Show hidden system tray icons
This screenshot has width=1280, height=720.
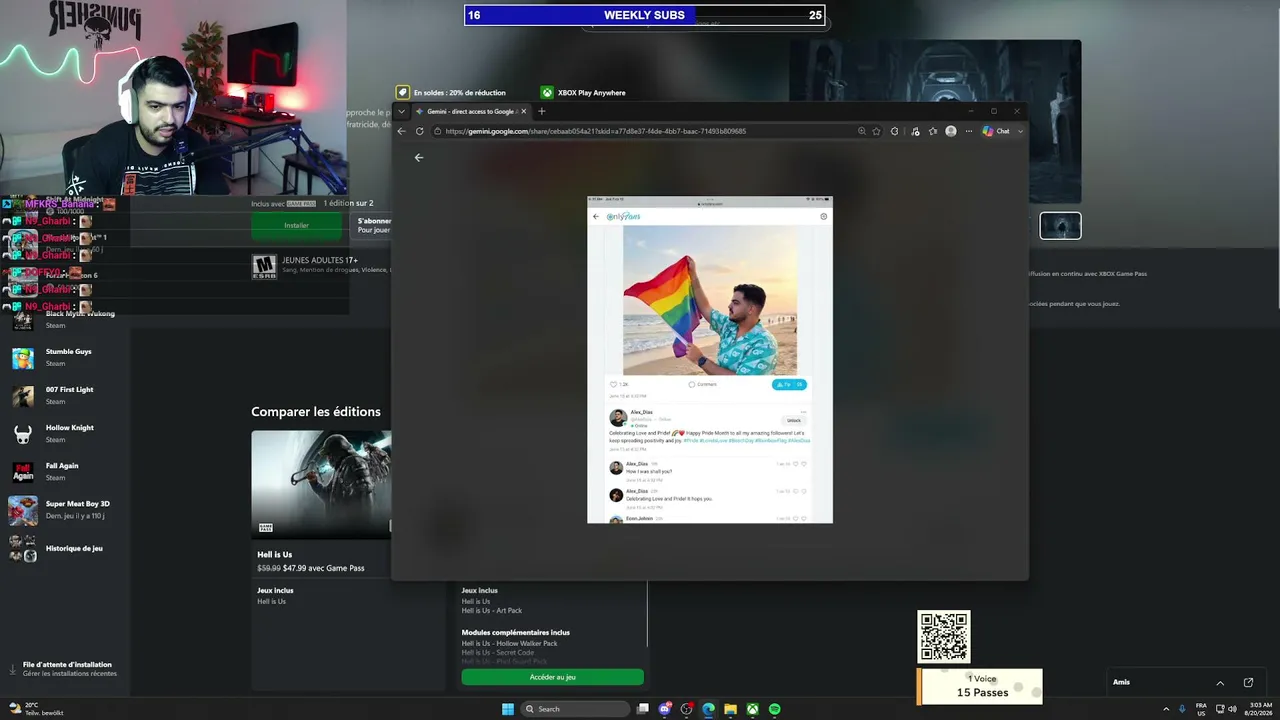pos(1166,709)
